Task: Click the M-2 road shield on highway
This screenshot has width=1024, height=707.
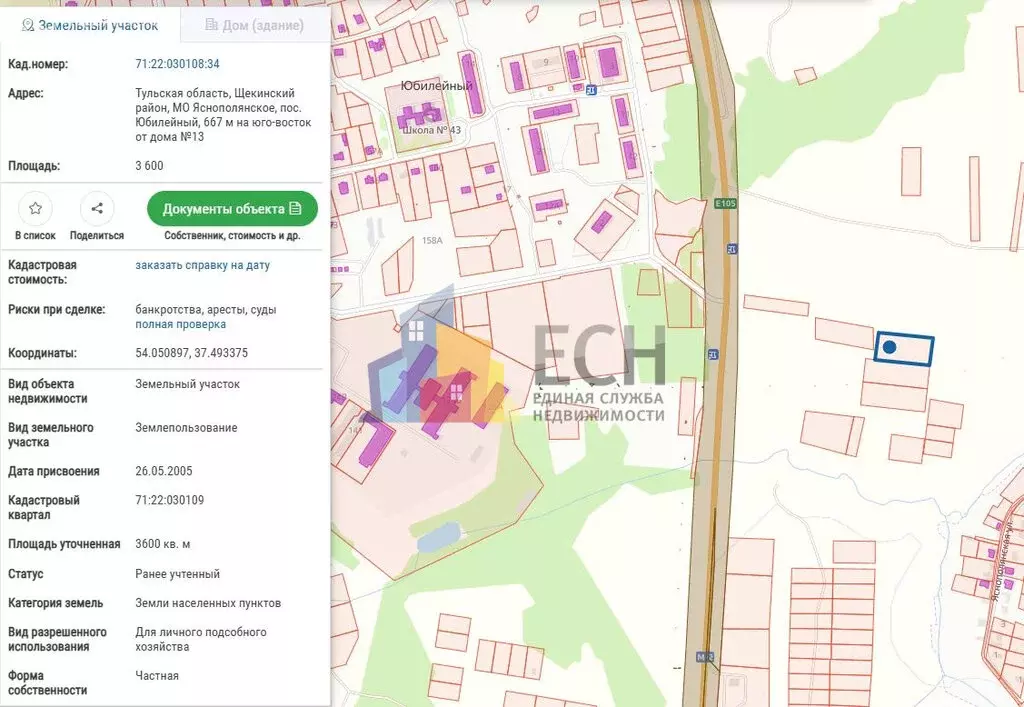Action: point(705,657)
